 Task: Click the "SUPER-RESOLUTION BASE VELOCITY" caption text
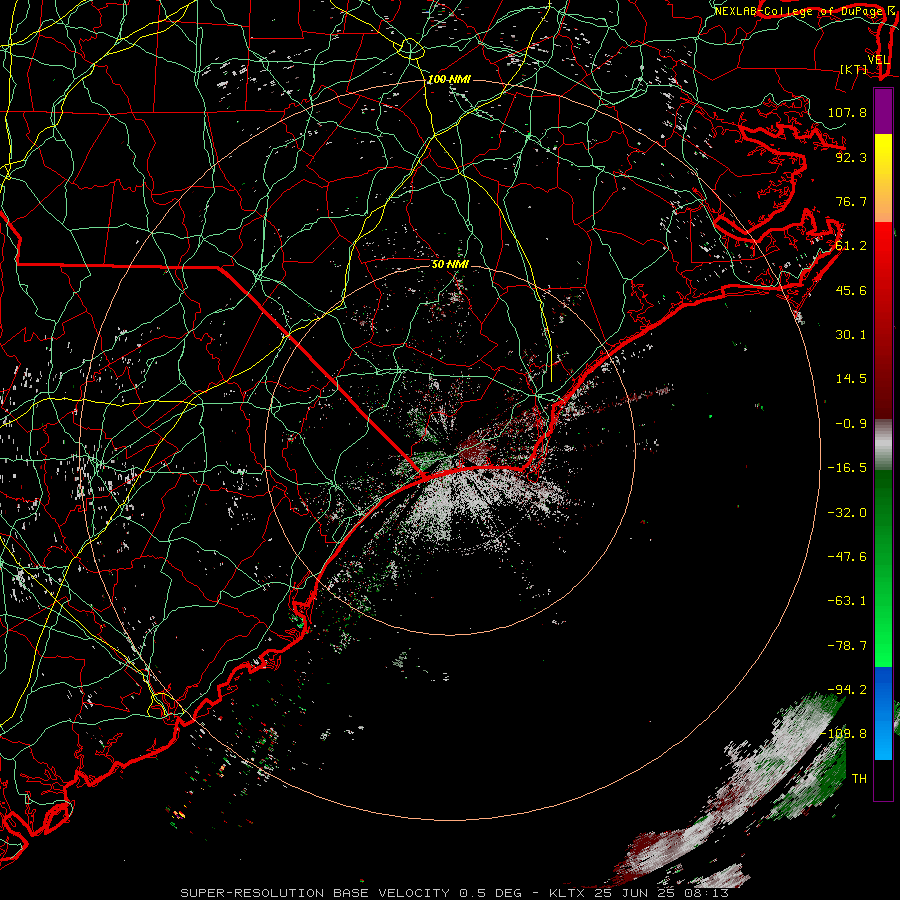tap(315, 893)
